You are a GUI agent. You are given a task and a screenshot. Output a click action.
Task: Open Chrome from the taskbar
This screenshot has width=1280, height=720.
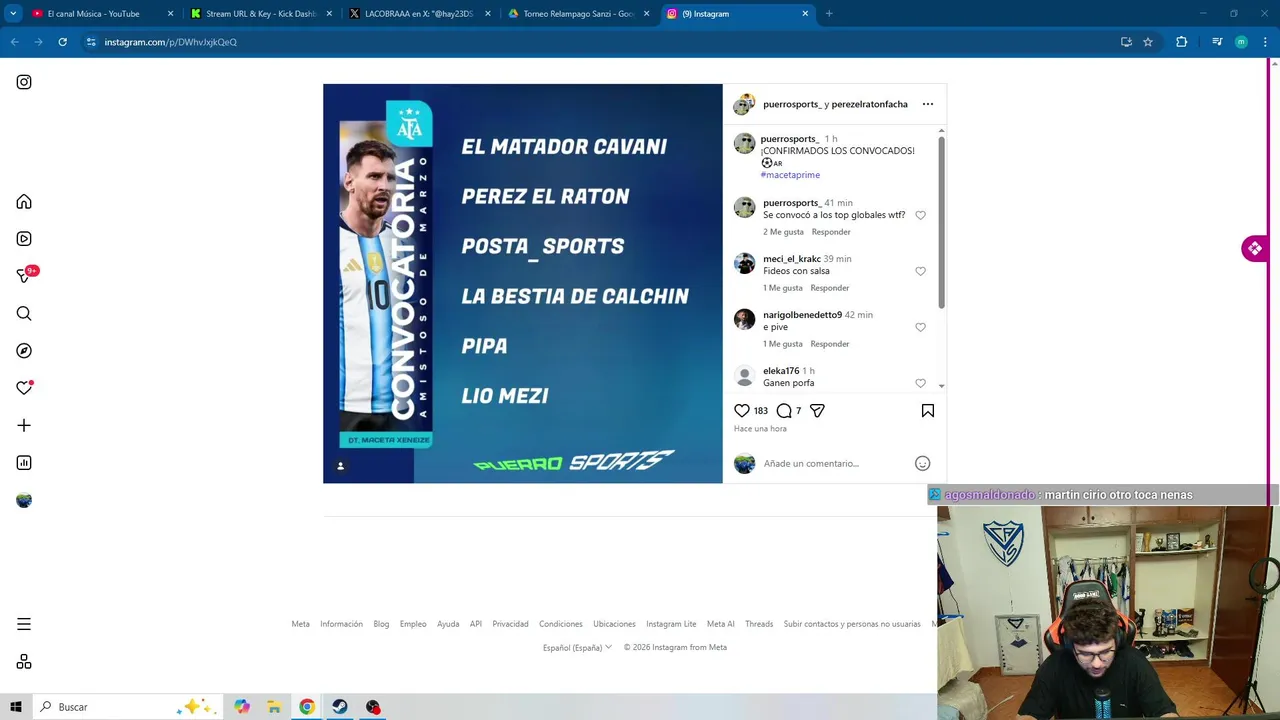coord(307,707)
